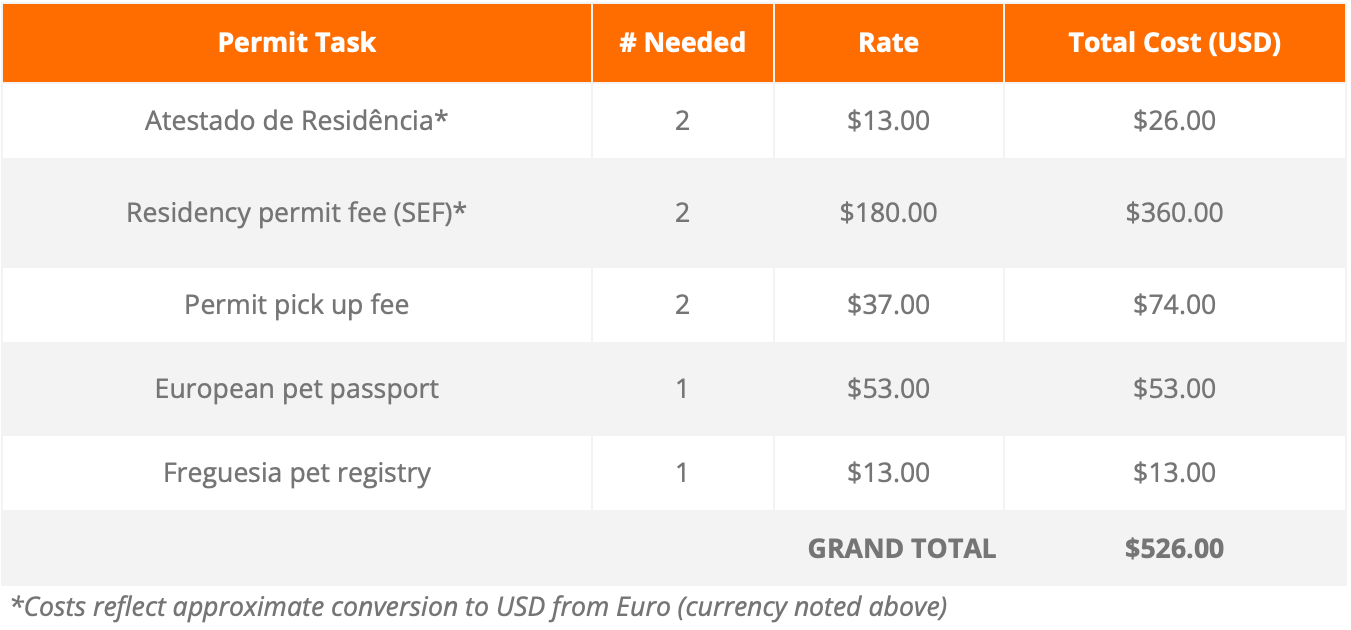Click the $180.00 rate value

point(889,212)
